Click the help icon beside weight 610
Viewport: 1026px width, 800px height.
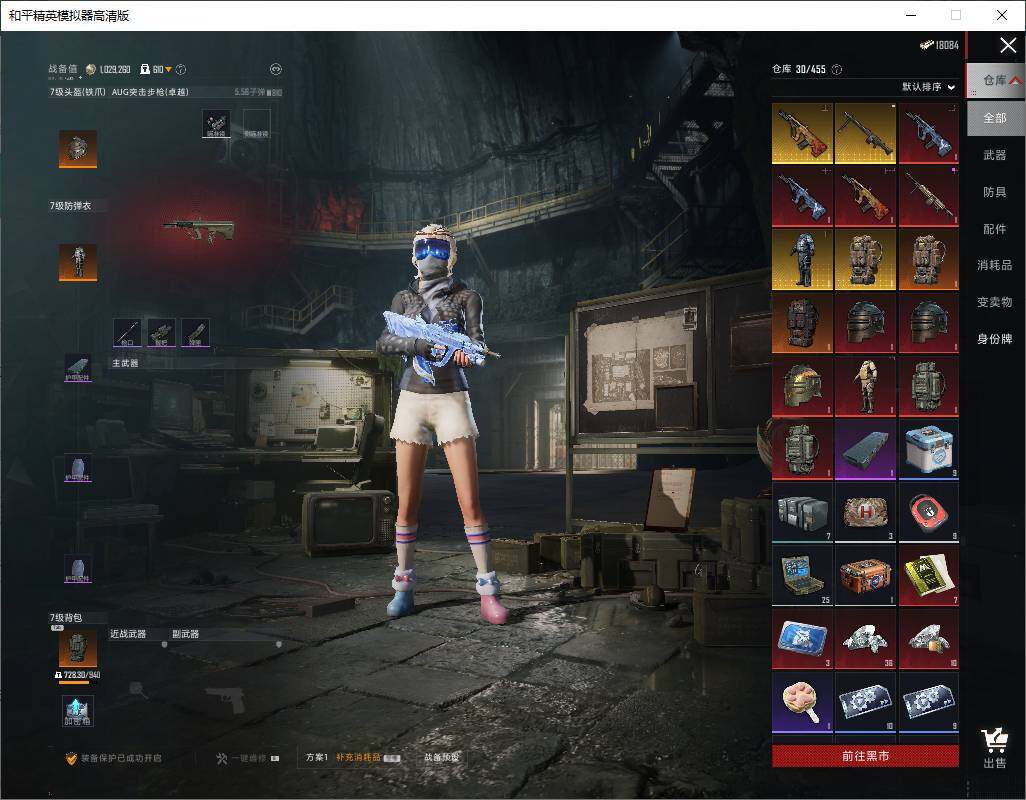(x=181, y=69)
